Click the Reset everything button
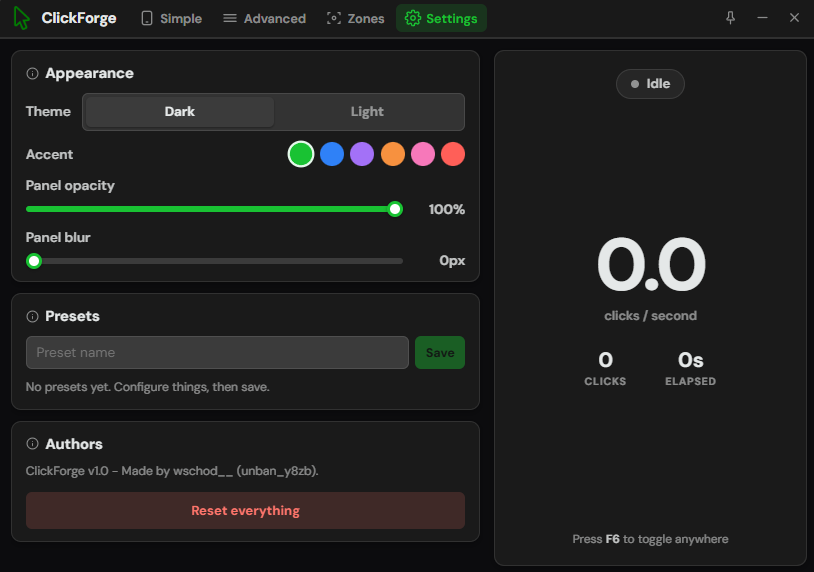814x572 pixels. click(246, 511)
